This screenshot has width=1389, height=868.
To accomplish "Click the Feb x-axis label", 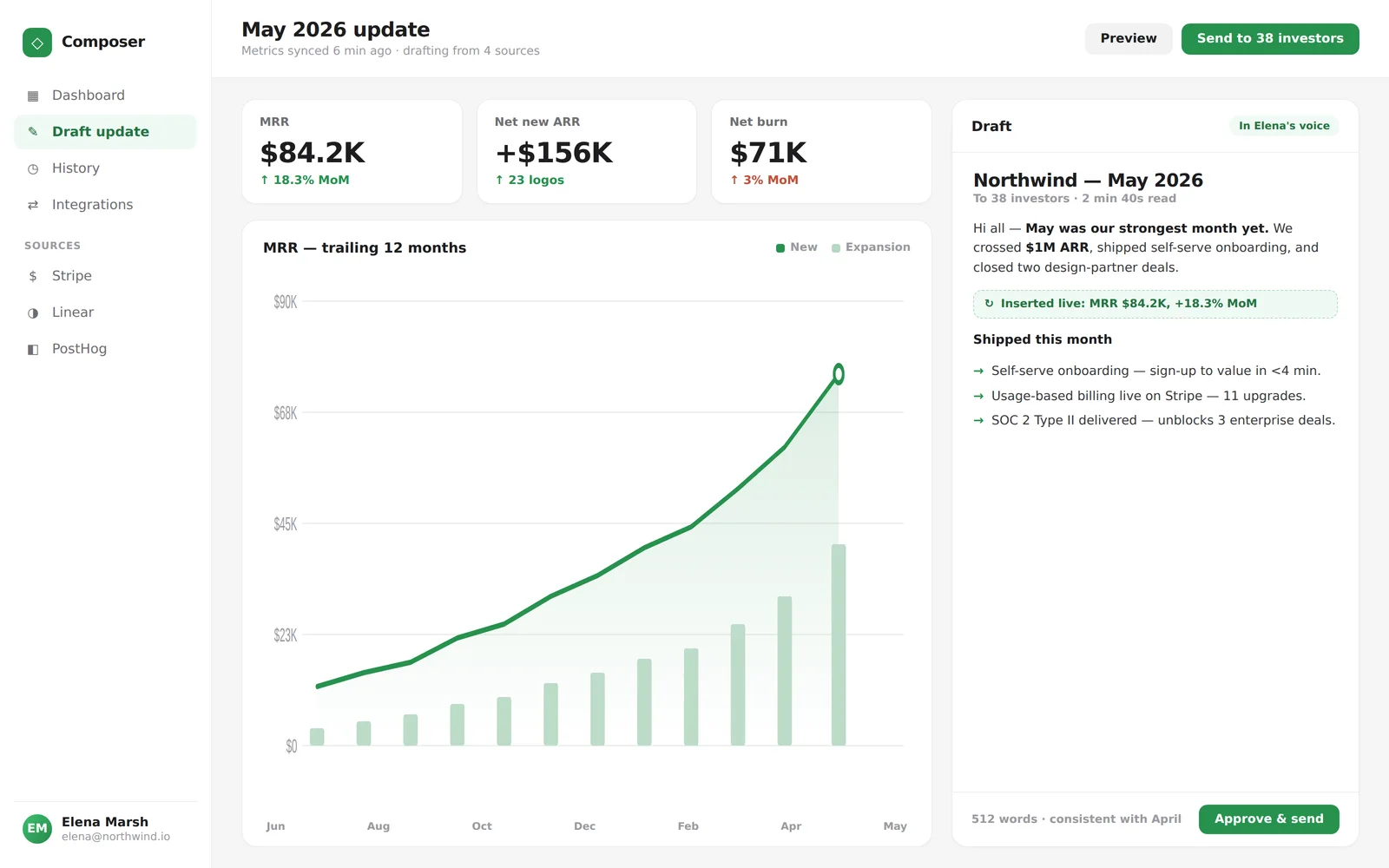I will pos(688,826).
